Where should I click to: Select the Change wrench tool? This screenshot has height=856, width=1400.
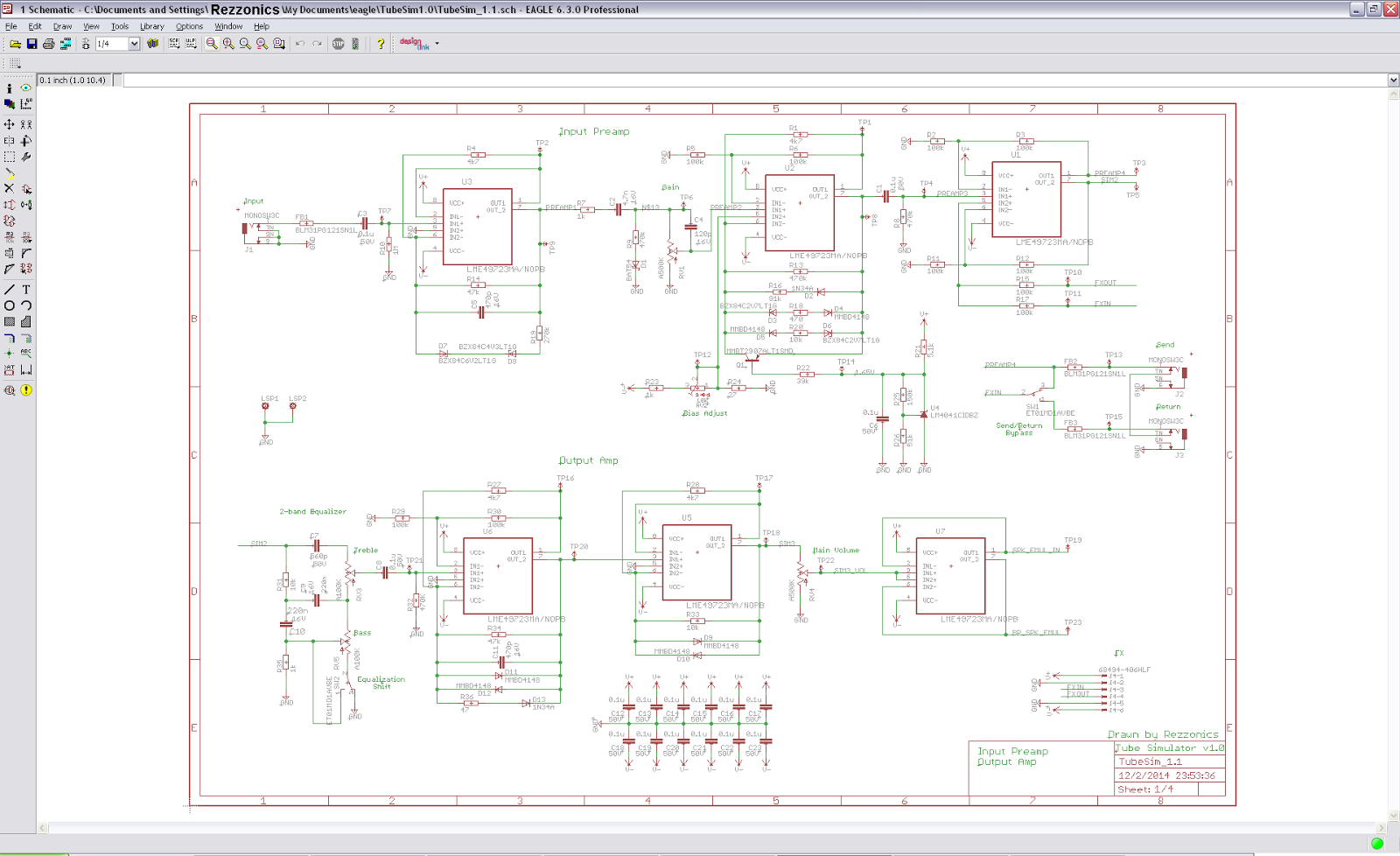coord(26,157)
